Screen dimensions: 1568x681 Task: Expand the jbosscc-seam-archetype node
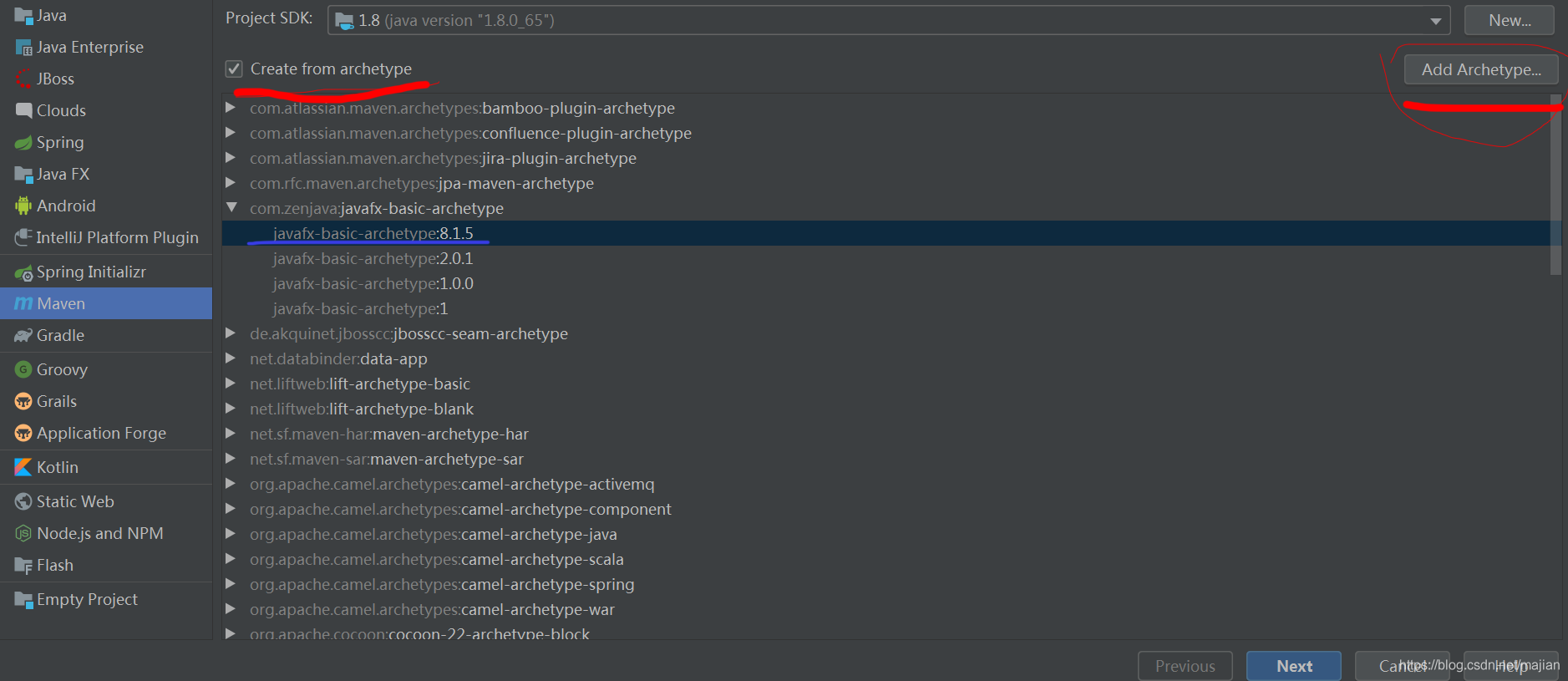(x=231, y=333)
